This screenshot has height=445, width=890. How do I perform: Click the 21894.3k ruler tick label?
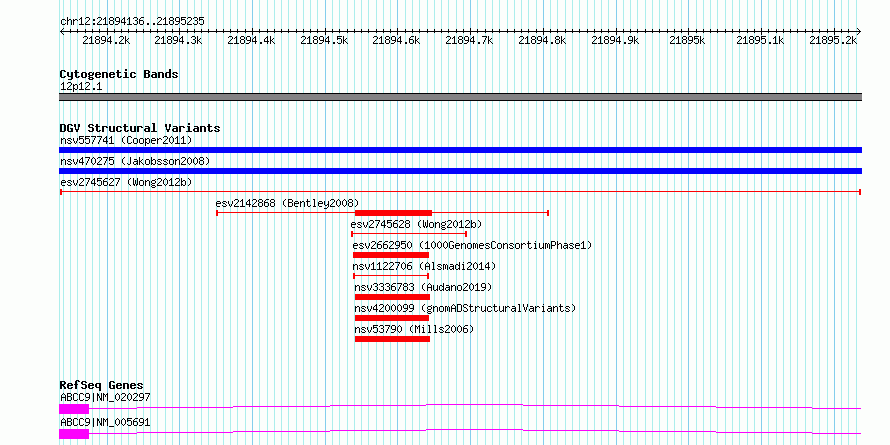pyautogui.click(x=179, y=40)
